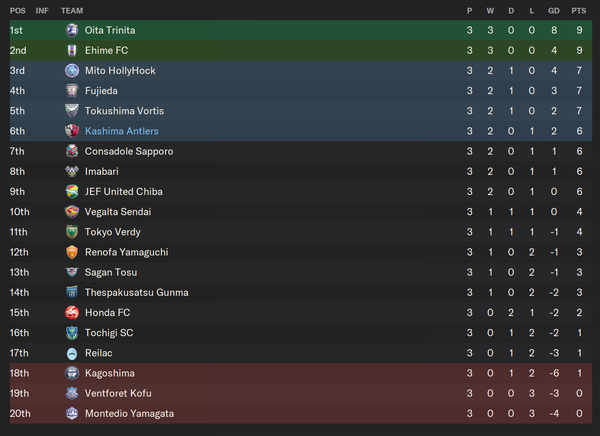Click the Tochigi SC club badge
Screen dimensions: 600x436
[x=72, y=333]
